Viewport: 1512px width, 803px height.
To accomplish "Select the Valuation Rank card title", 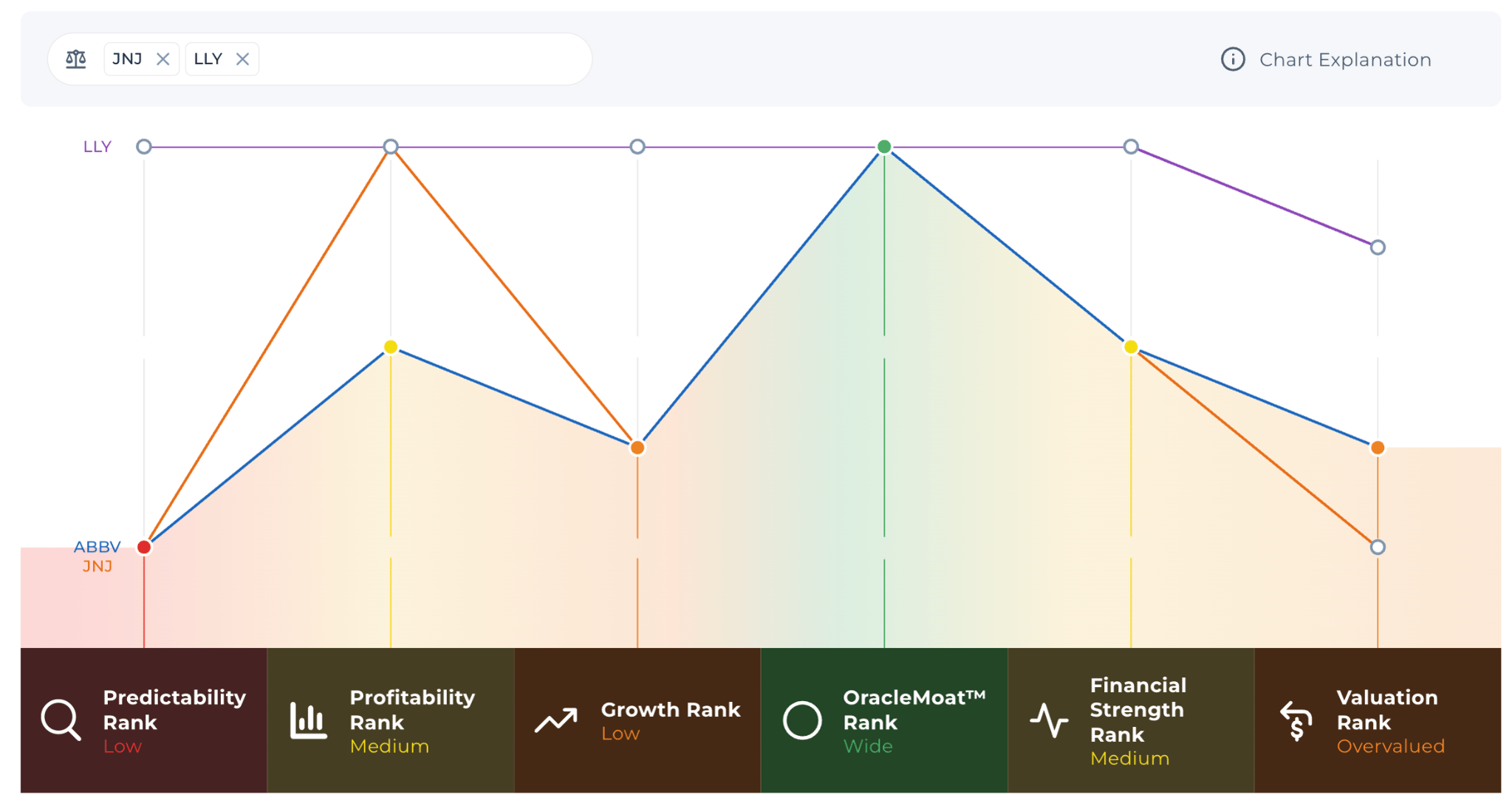I will [x=1387, y=710].
